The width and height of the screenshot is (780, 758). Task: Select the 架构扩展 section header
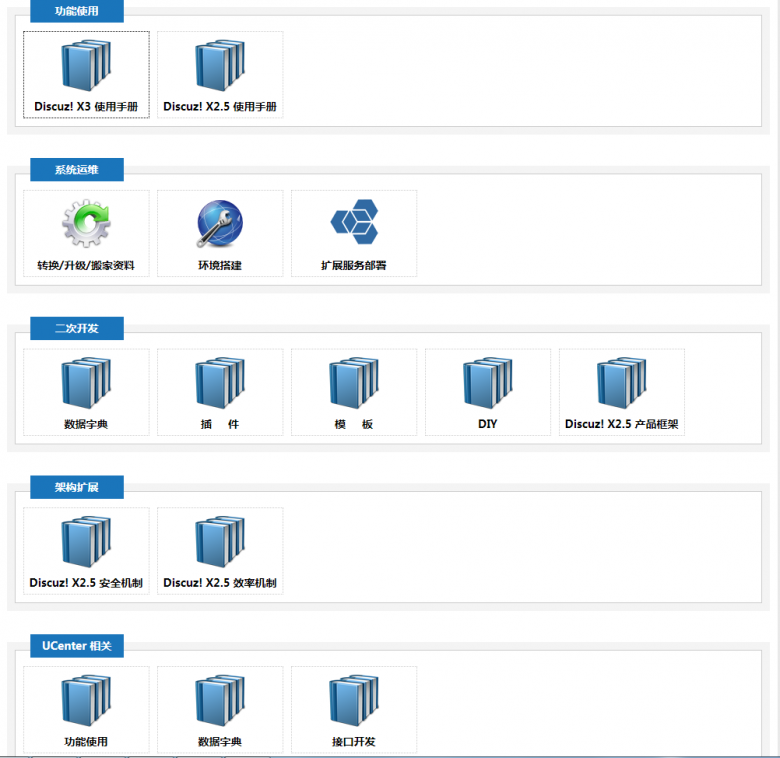click(77, 487)
